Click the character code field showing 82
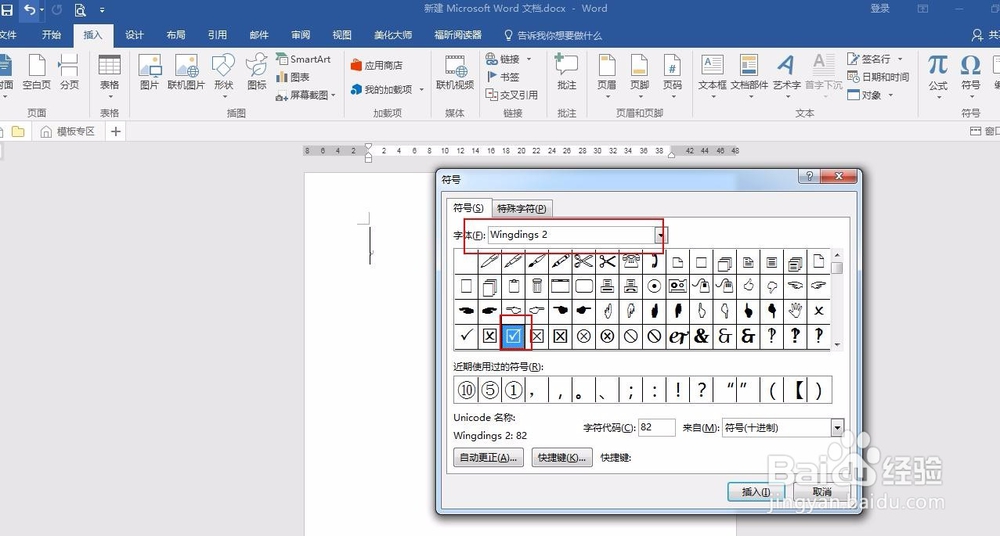Screen dimensions: 1000x536 pos(656,428)
